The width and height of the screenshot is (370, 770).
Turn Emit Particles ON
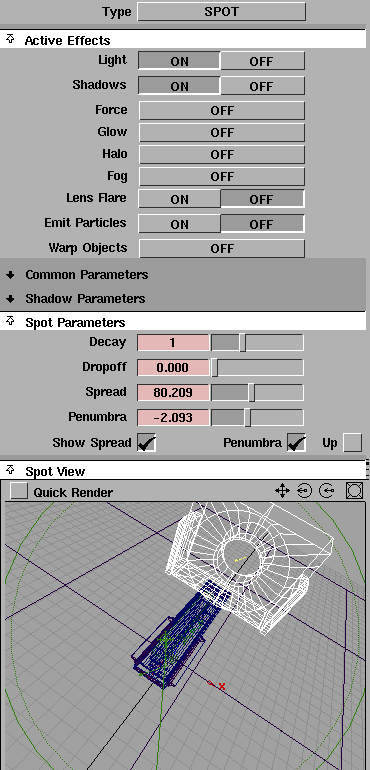(179, 224)
